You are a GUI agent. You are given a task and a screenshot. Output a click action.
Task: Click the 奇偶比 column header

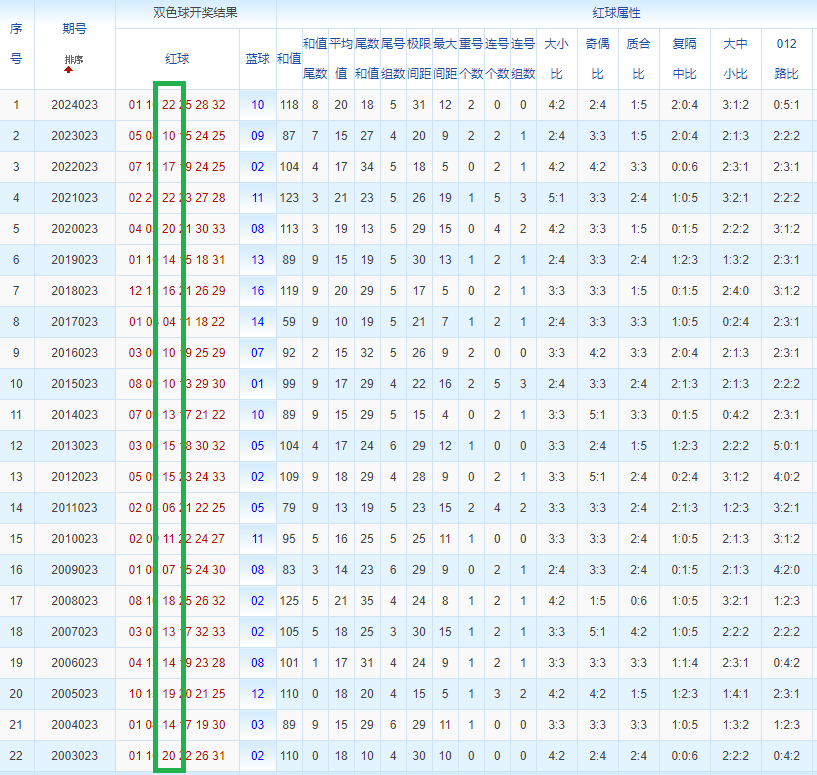click(x=598, y=58)
